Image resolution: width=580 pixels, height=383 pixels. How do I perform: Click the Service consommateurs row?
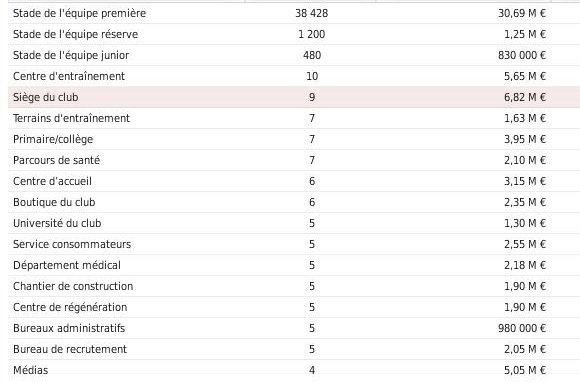pyautogui.click(x=294, y=244)
